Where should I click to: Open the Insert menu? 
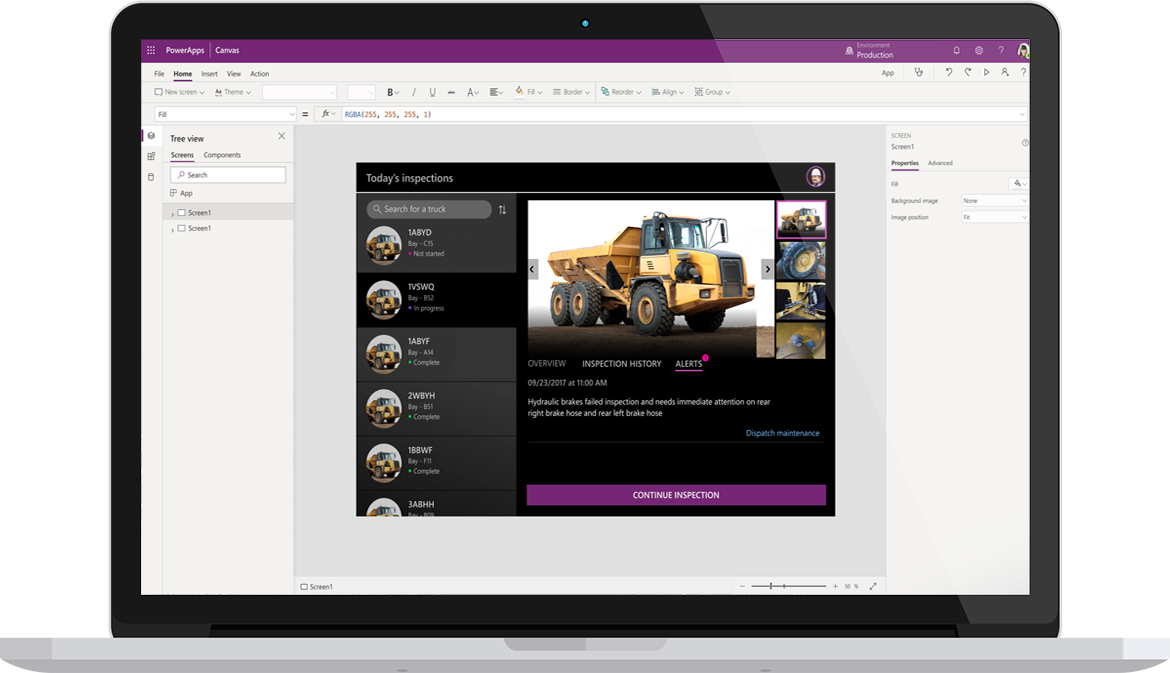click(208, 73)
